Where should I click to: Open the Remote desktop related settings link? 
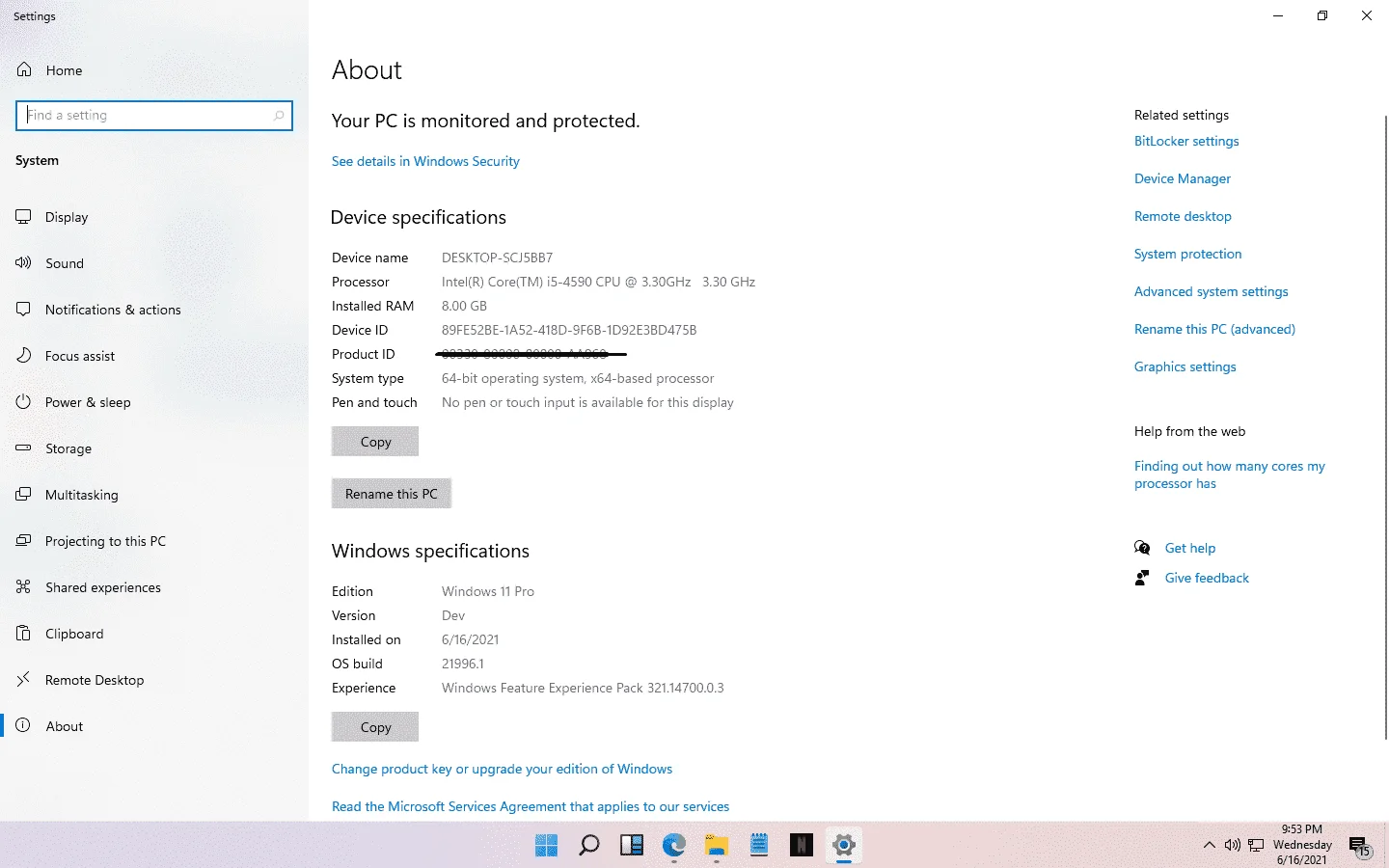(x=1183, y=216)
